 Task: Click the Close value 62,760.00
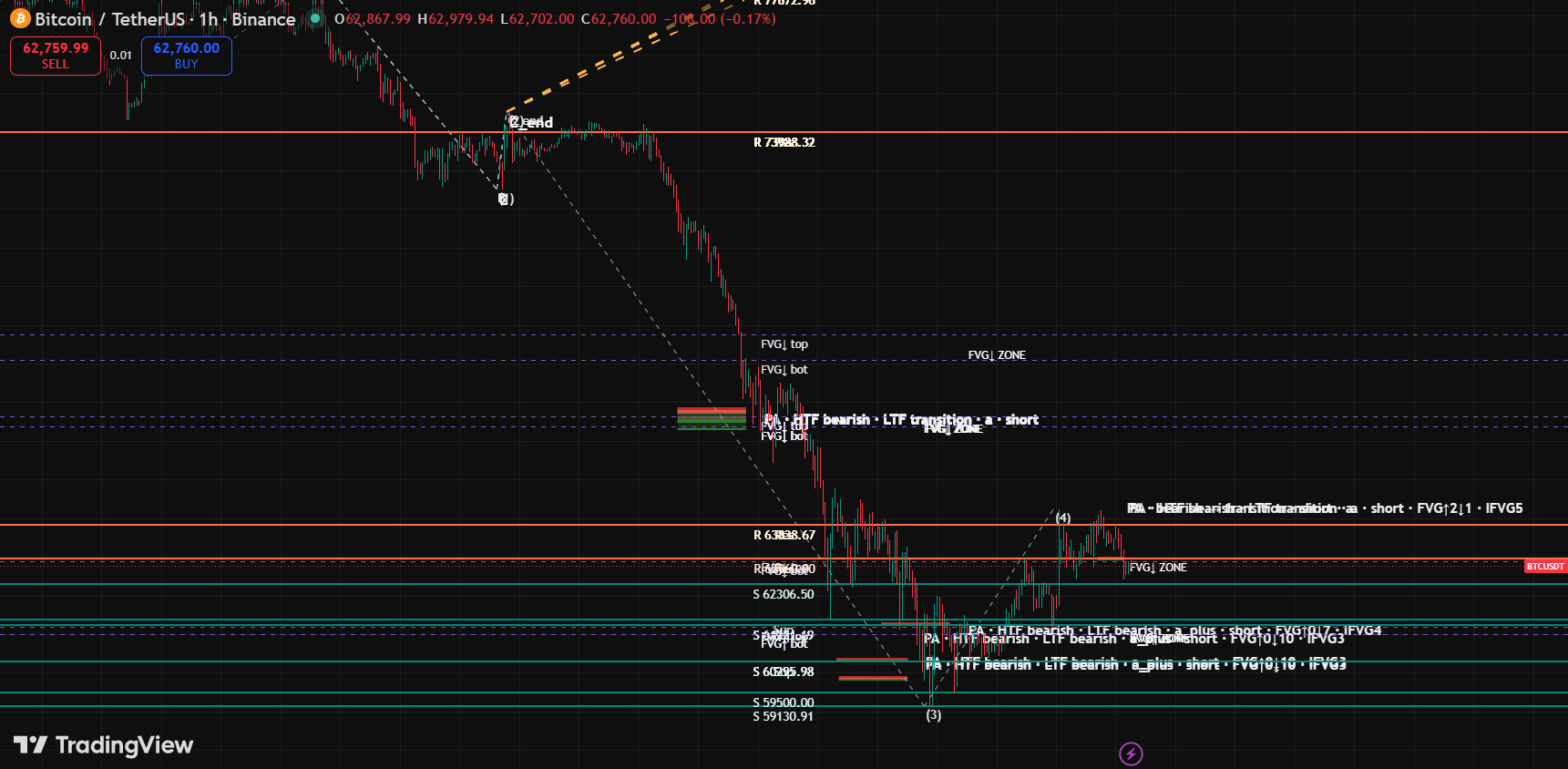pyautogui.click(x=624, y=19)
